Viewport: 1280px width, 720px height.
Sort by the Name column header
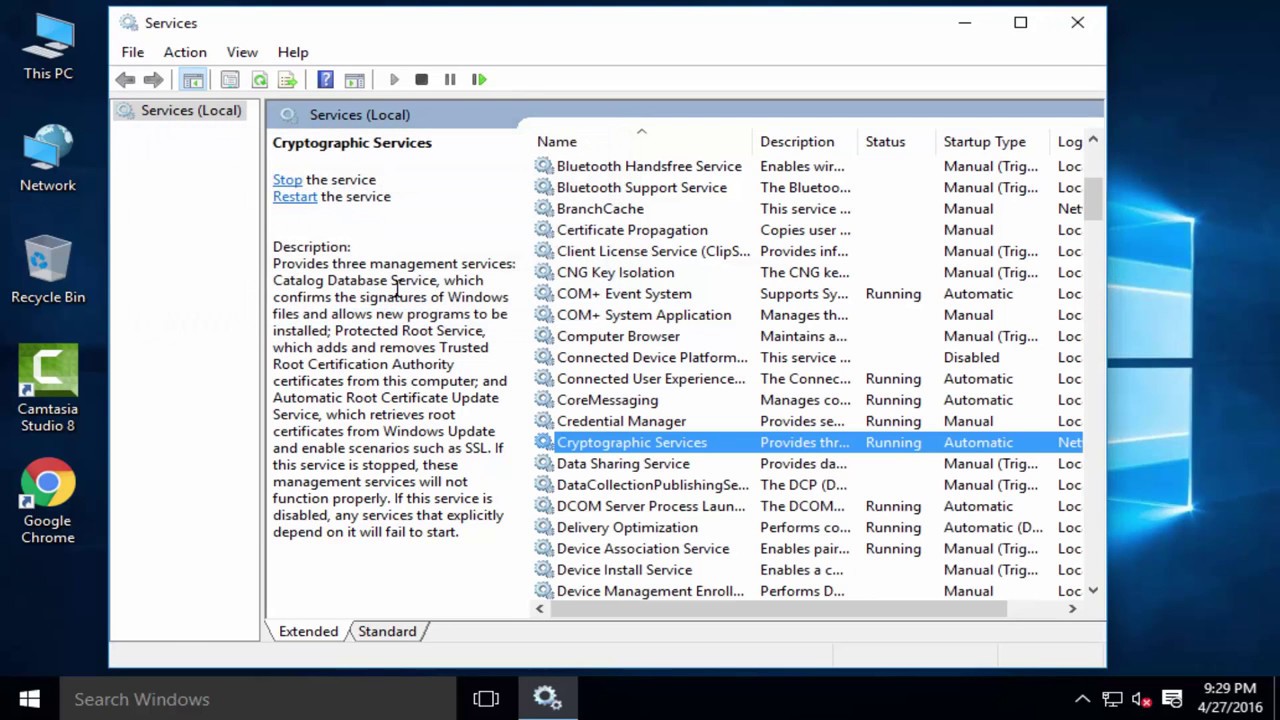pos(642,142)
